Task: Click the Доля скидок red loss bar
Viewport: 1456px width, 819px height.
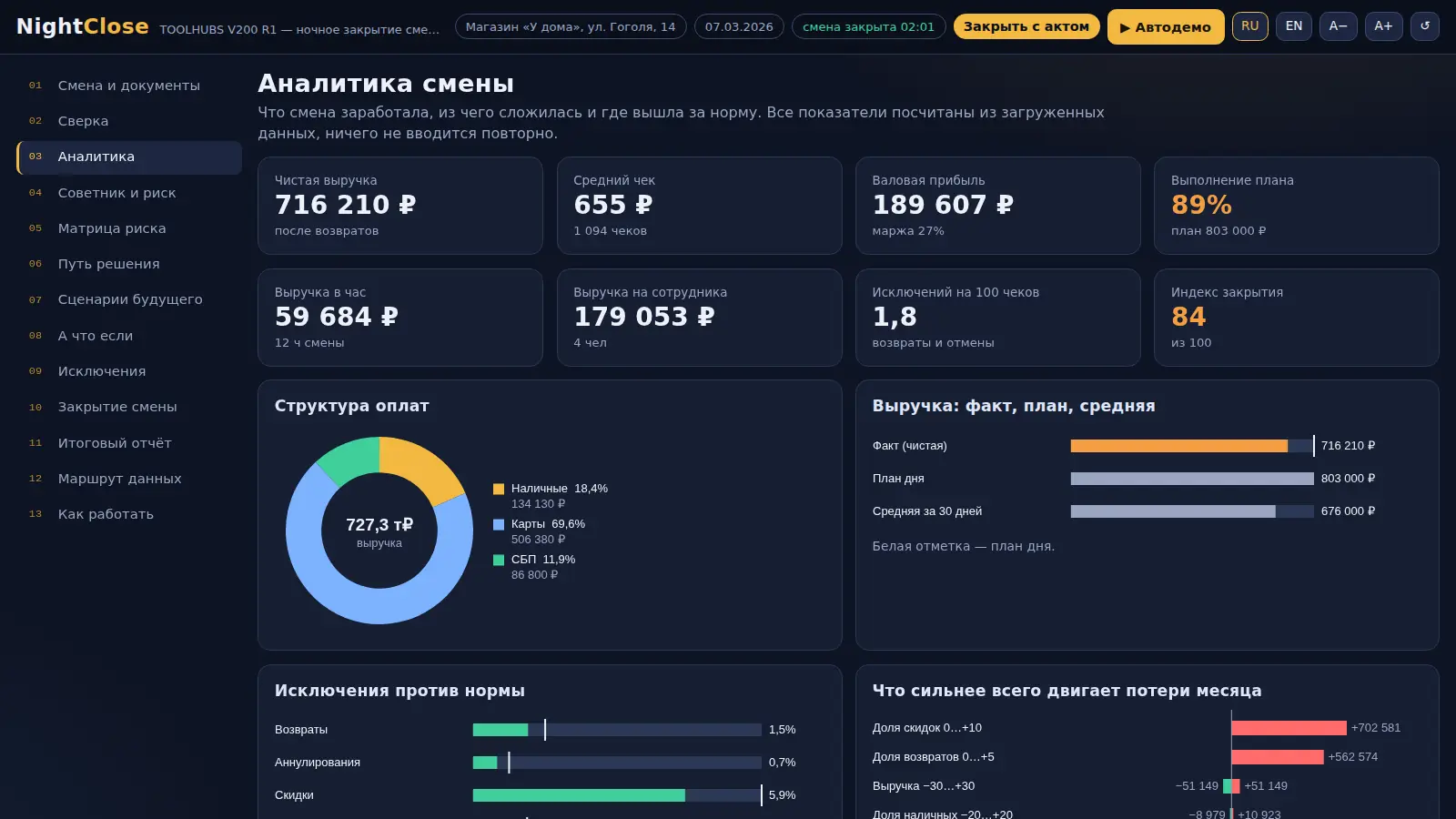Action: [1289, 728]
